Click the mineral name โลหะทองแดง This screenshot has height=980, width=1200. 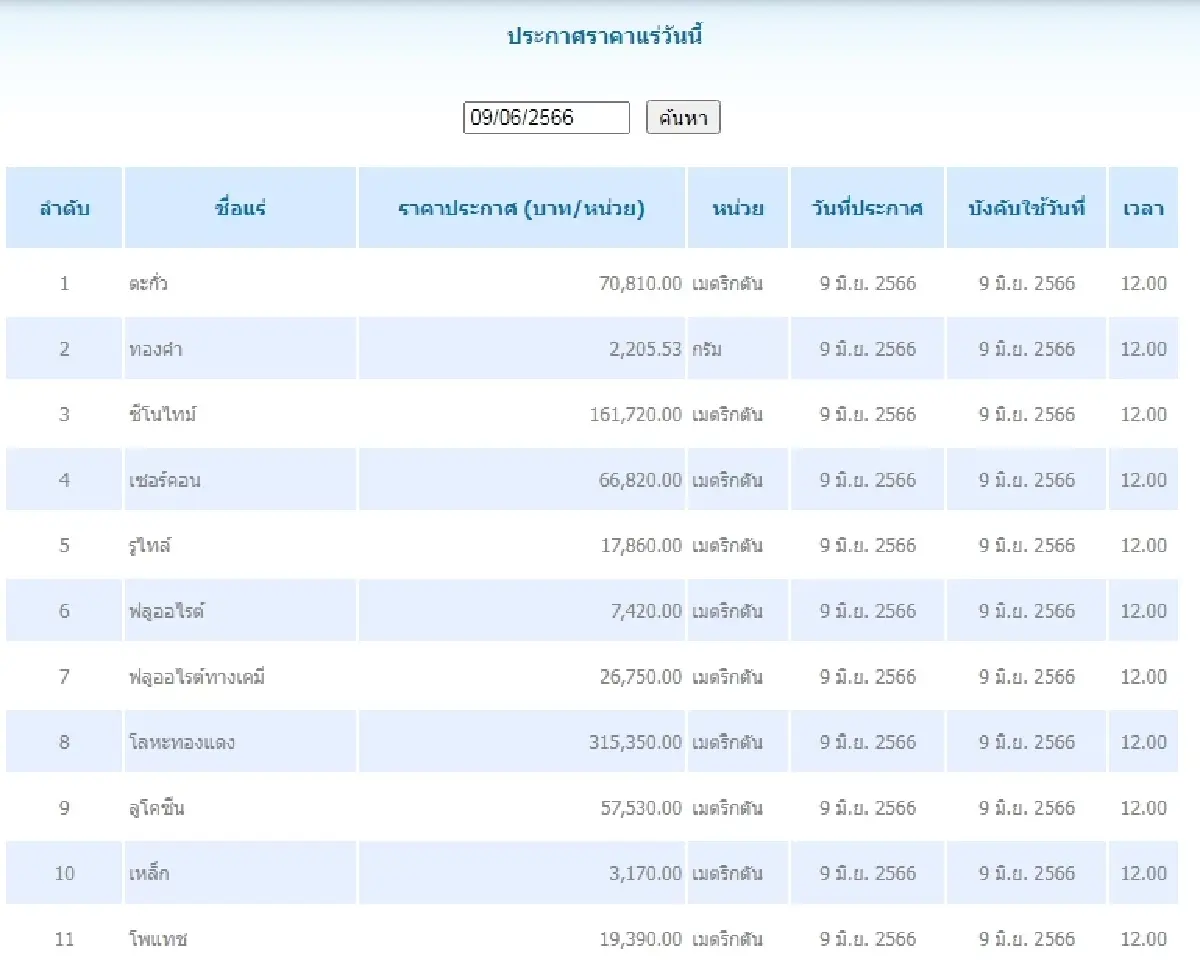point(181,742)
